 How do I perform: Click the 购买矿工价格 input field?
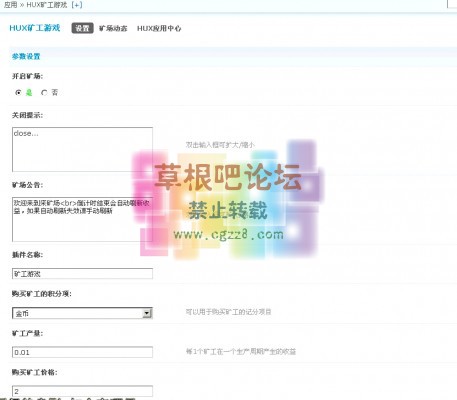point(82,391)
